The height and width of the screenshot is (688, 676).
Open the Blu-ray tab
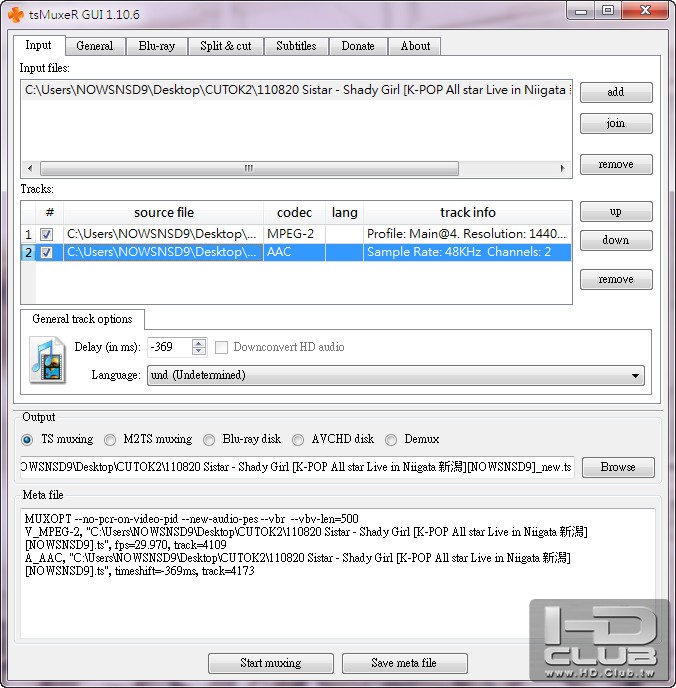pos(157,46)
